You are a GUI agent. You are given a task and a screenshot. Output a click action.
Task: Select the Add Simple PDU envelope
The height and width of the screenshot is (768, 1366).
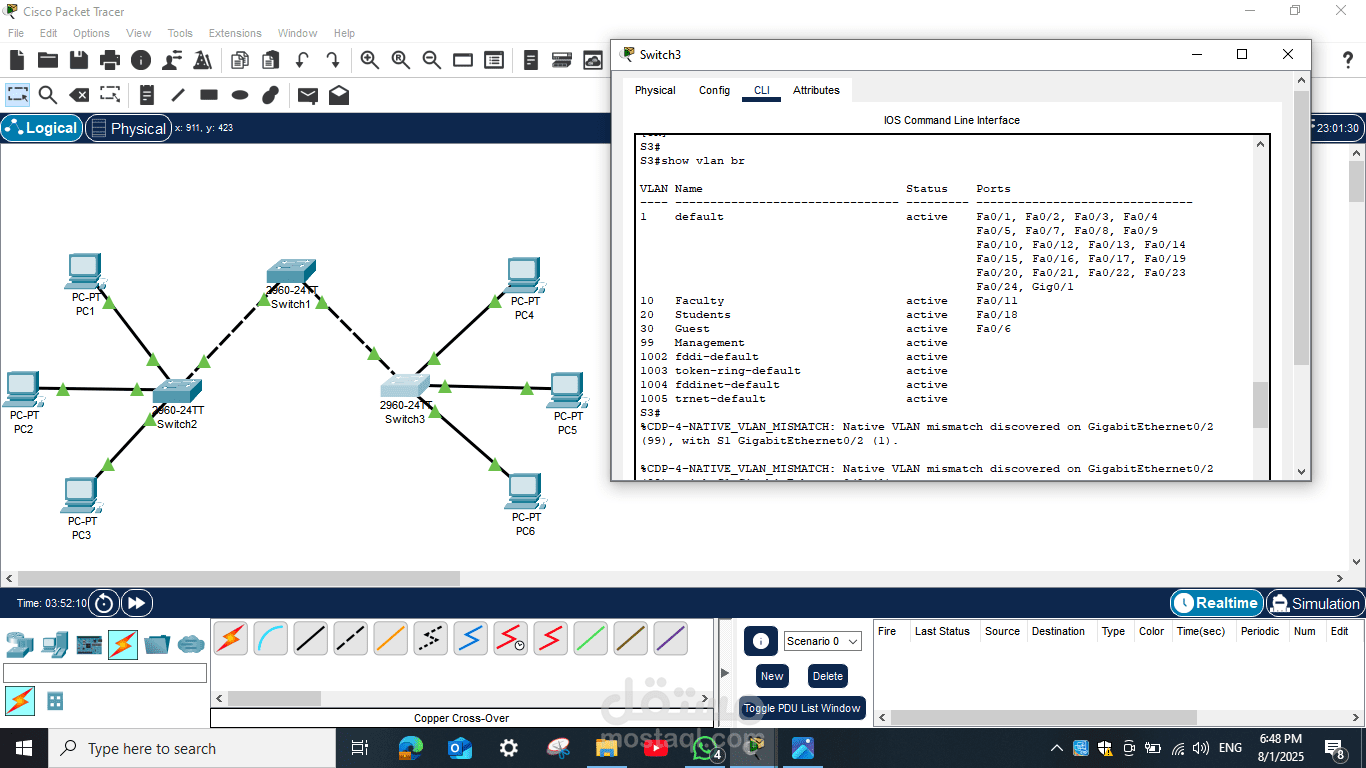(308, 95)
